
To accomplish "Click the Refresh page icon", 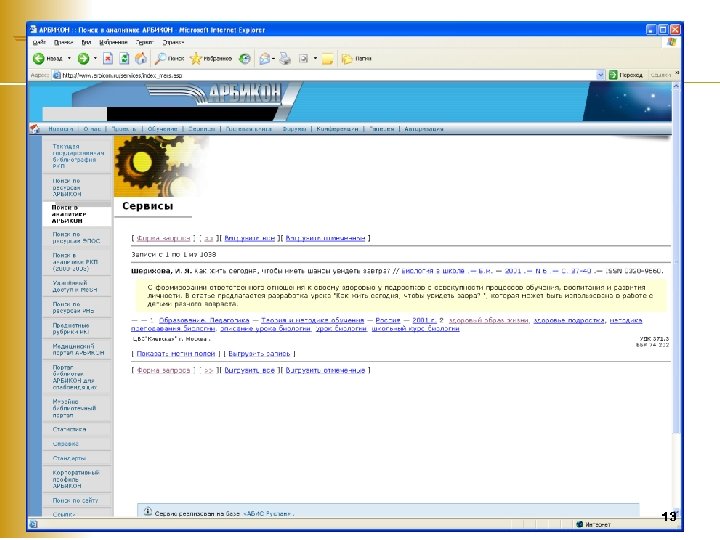I will click(124, 58).
